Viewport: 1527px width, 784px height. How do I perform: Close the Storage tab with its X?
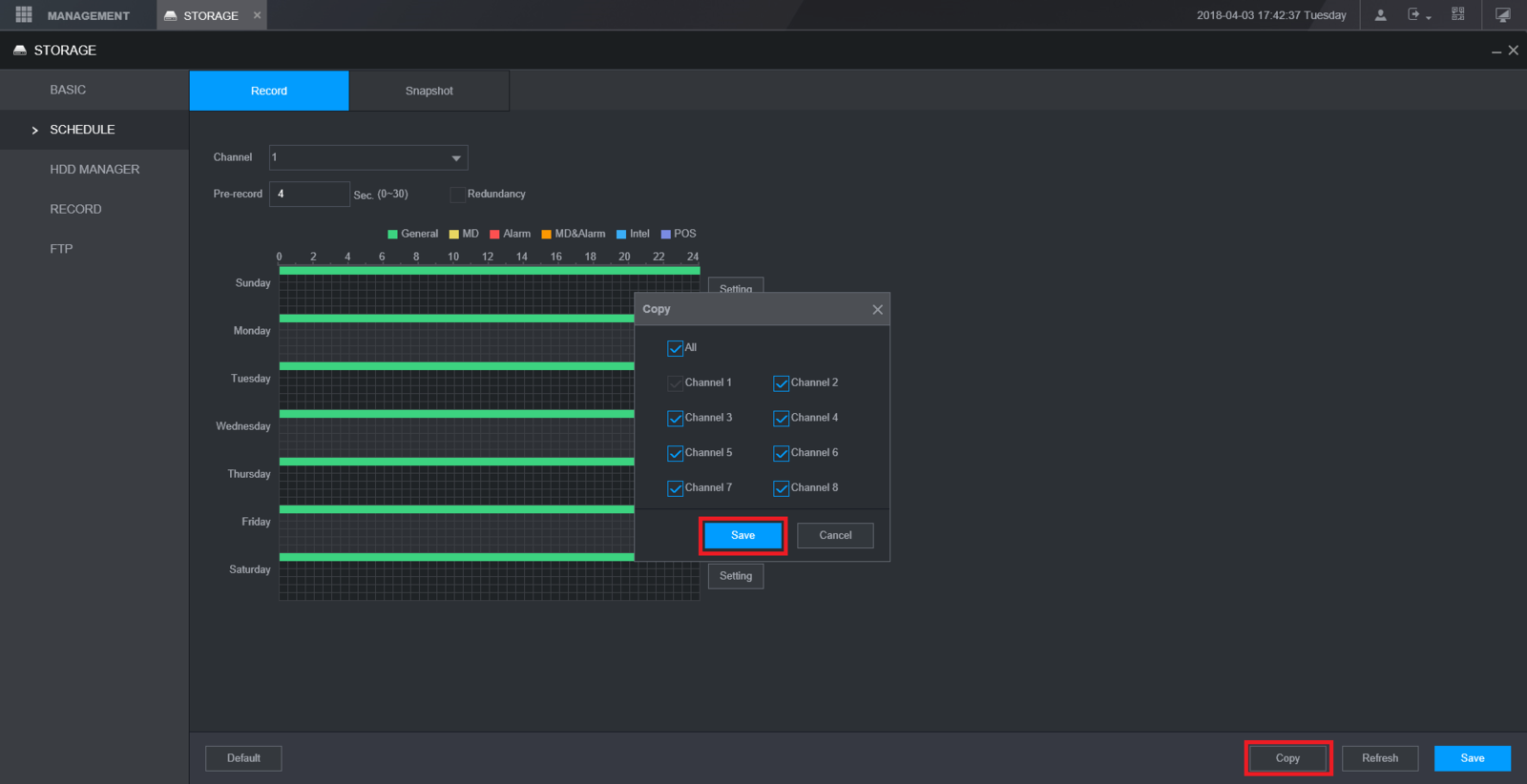pyautogui.click(x=257, y=15)
